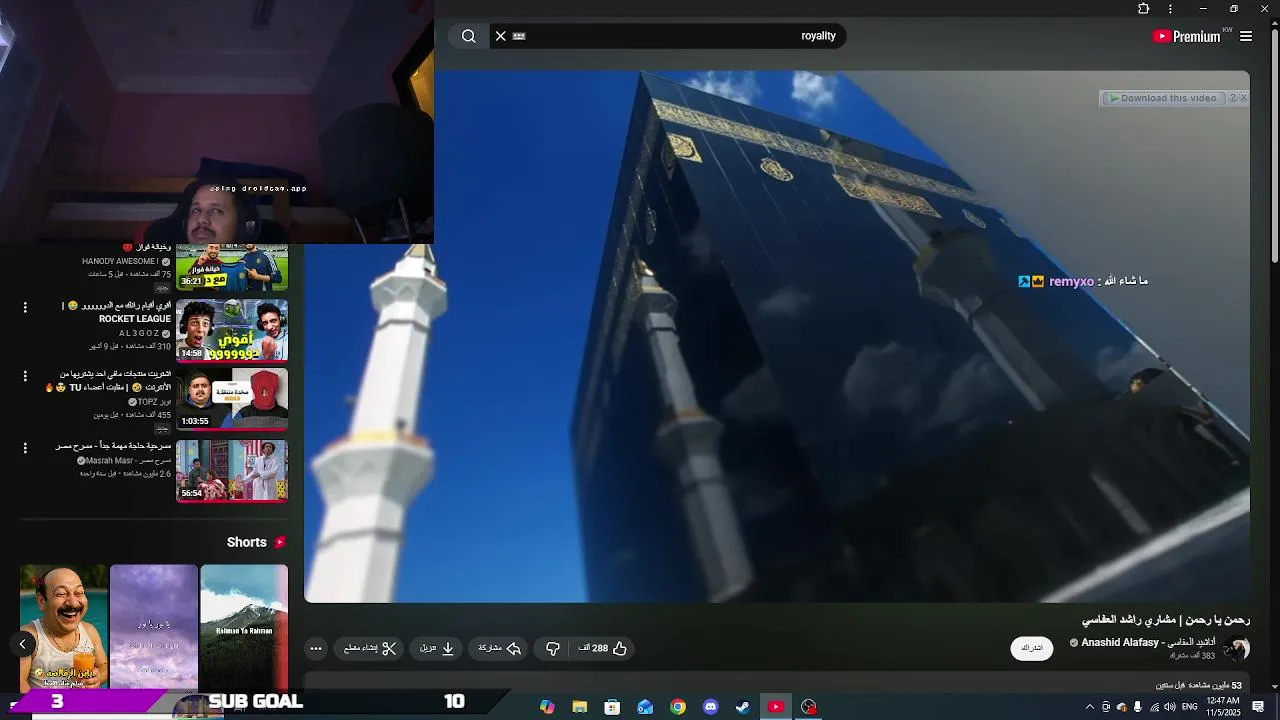This screenshot has height=720, width=1280.
Task: Open the HANDOY AWESOME video thumbnail (36:21)
Action: [232, 266]
